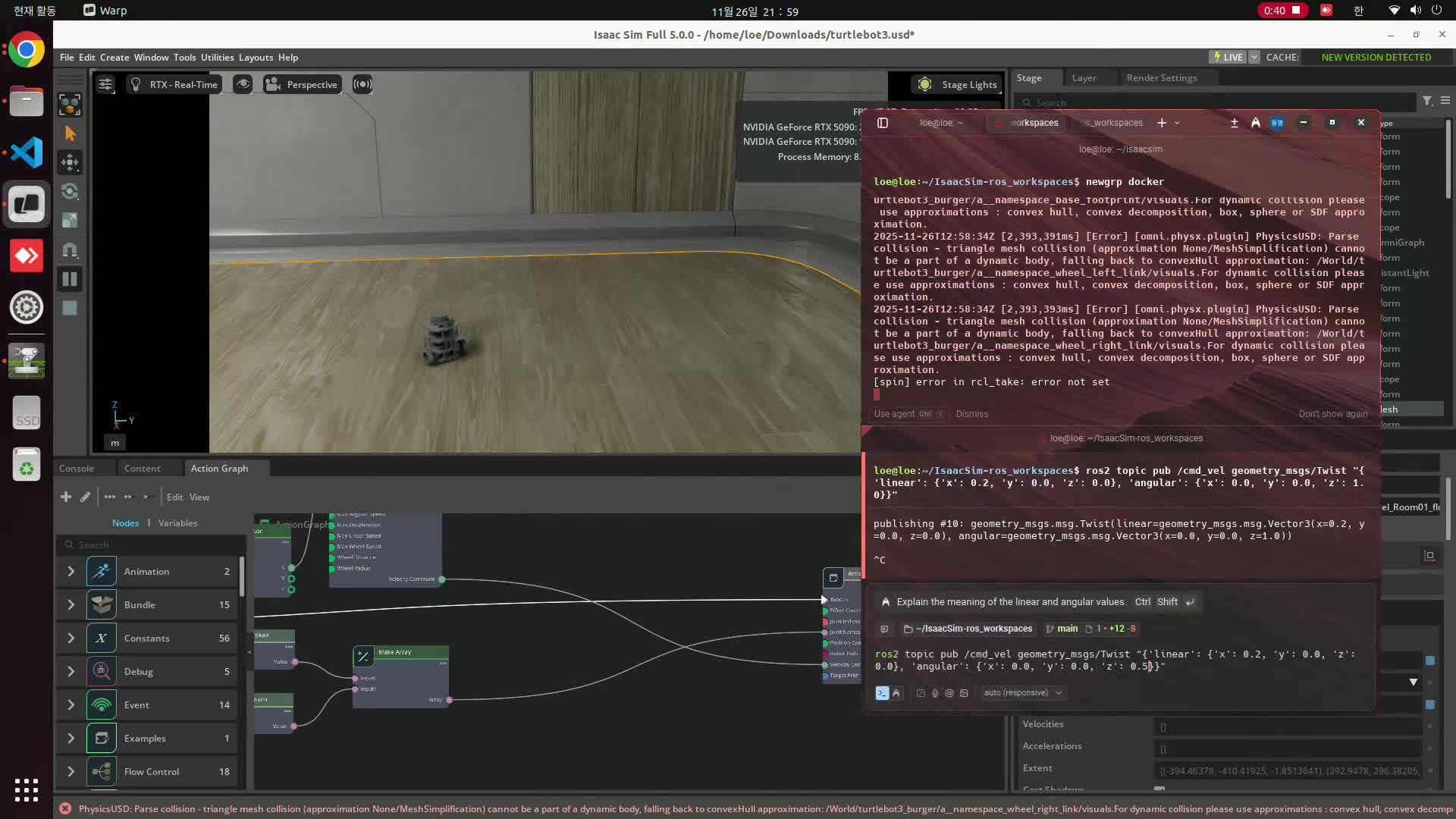Open the selection mode tool with cubes icon
This screenshot has width=1456, height=819.
(x=70, y=105)
